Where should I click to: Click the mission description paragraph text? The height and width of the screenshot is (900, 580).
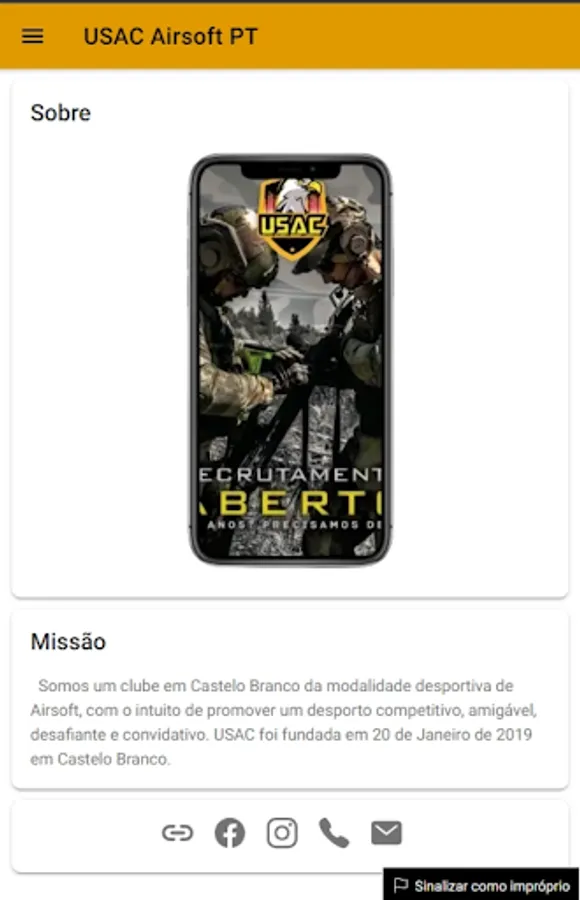pyautogui.click(x=284, y=722)
